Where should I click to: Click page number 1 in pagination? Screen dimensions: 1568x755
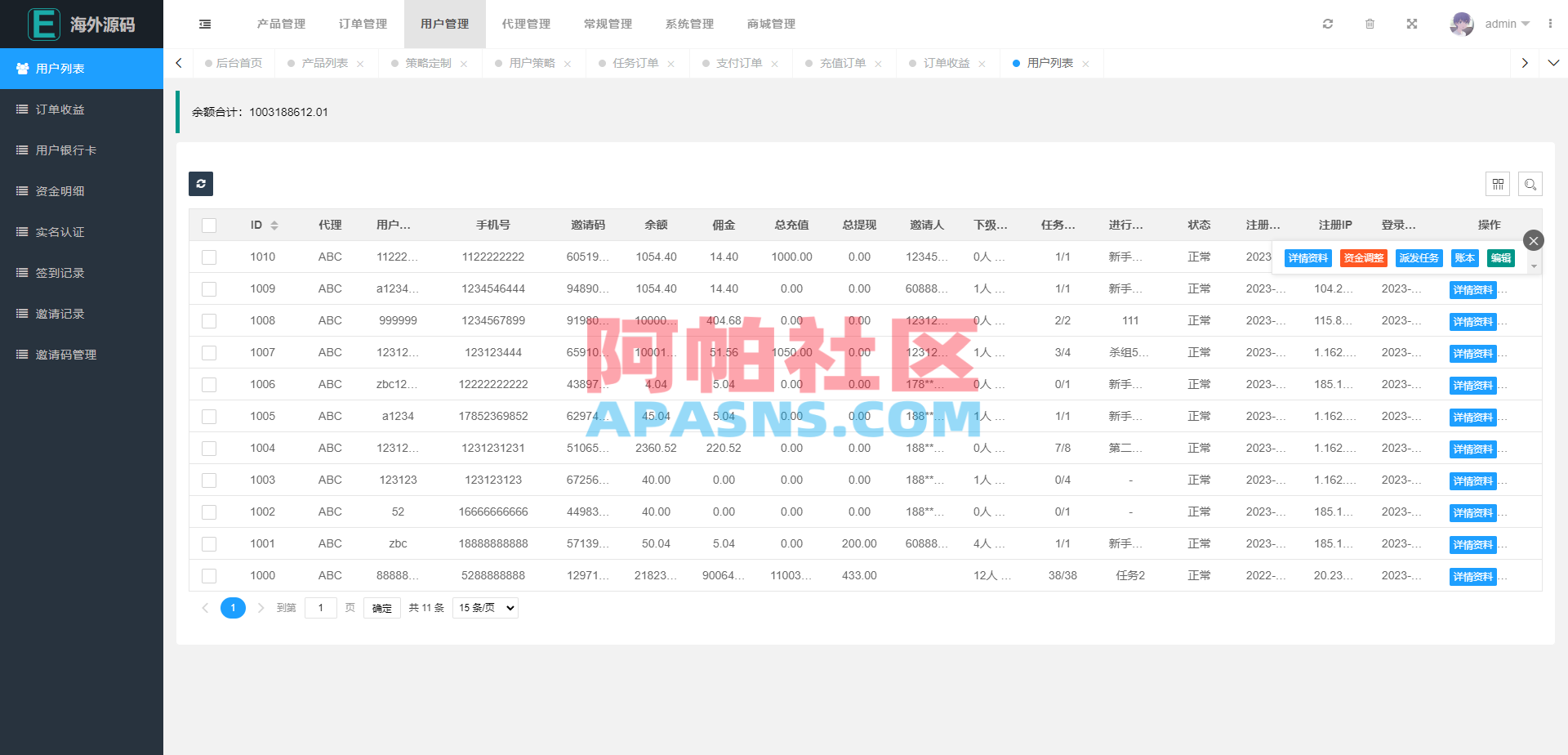coord(233,608)
